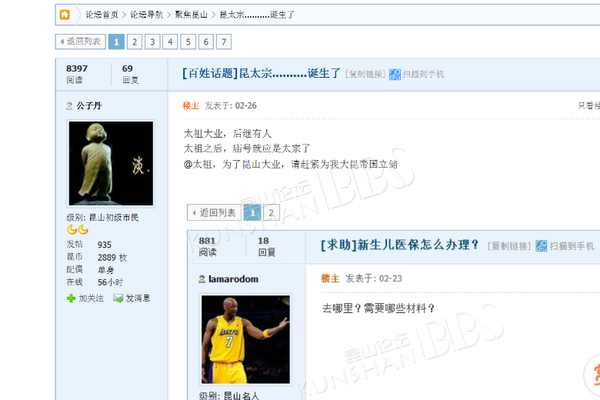The image size is (600, 400).
Task: Select page 1 in embedded pagination
Action: point(253,213)
